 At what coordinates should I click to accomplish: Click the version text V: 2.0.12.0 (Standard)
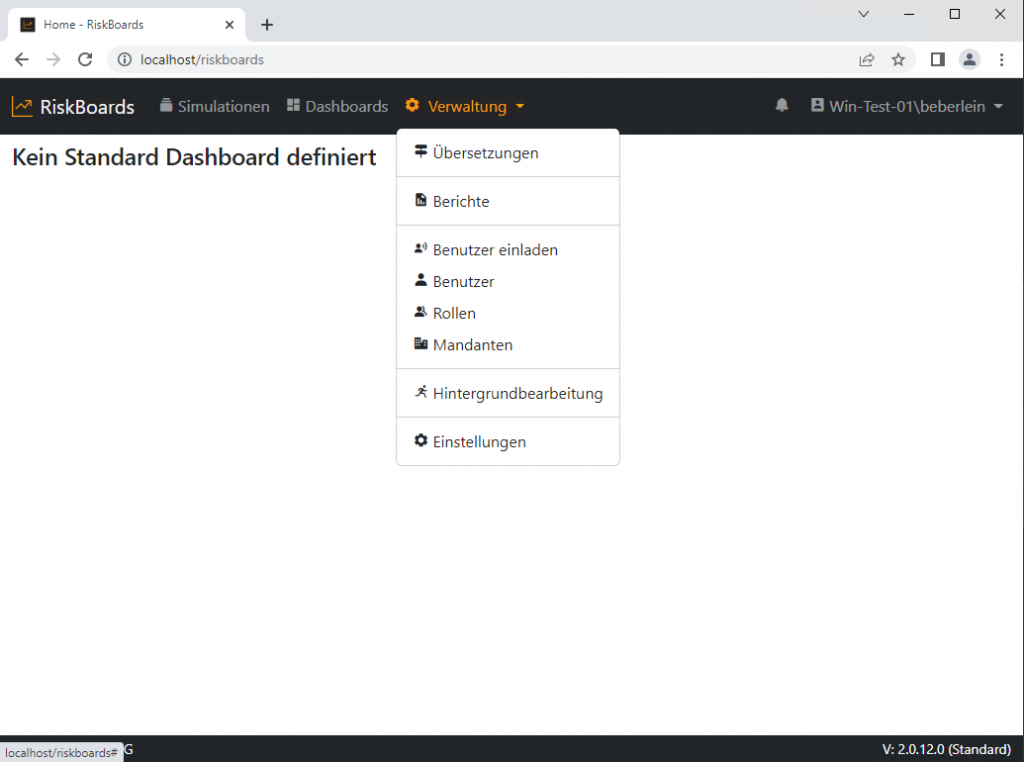click(x=946, y=750)
